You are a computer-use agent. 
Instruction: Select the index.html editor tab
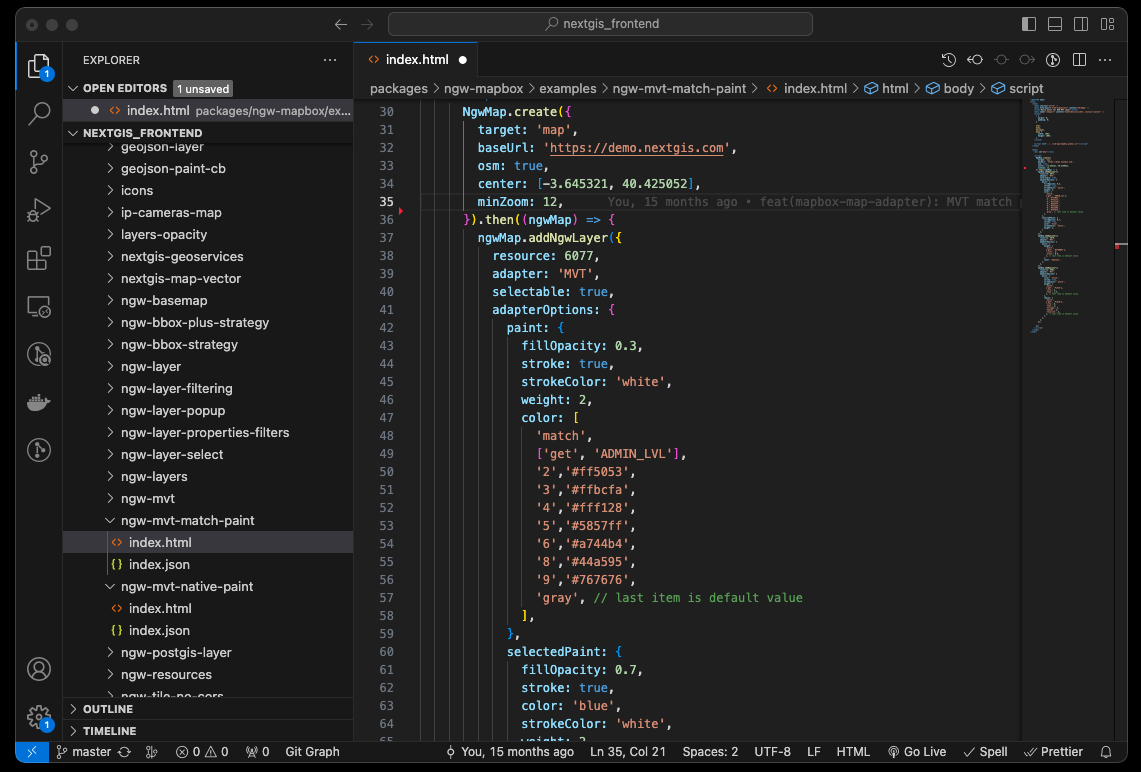point(416,60)
